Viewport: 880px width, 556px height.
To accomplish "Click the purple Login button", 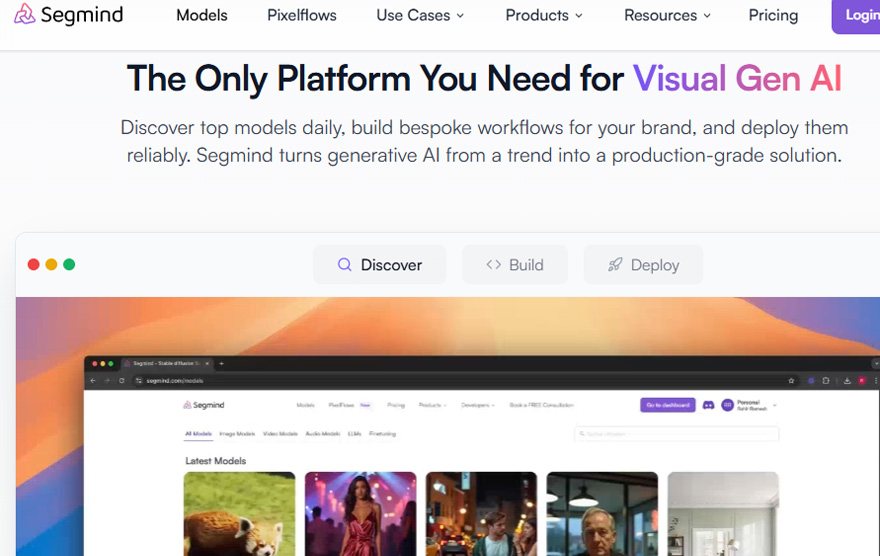I will click(856, 16).
